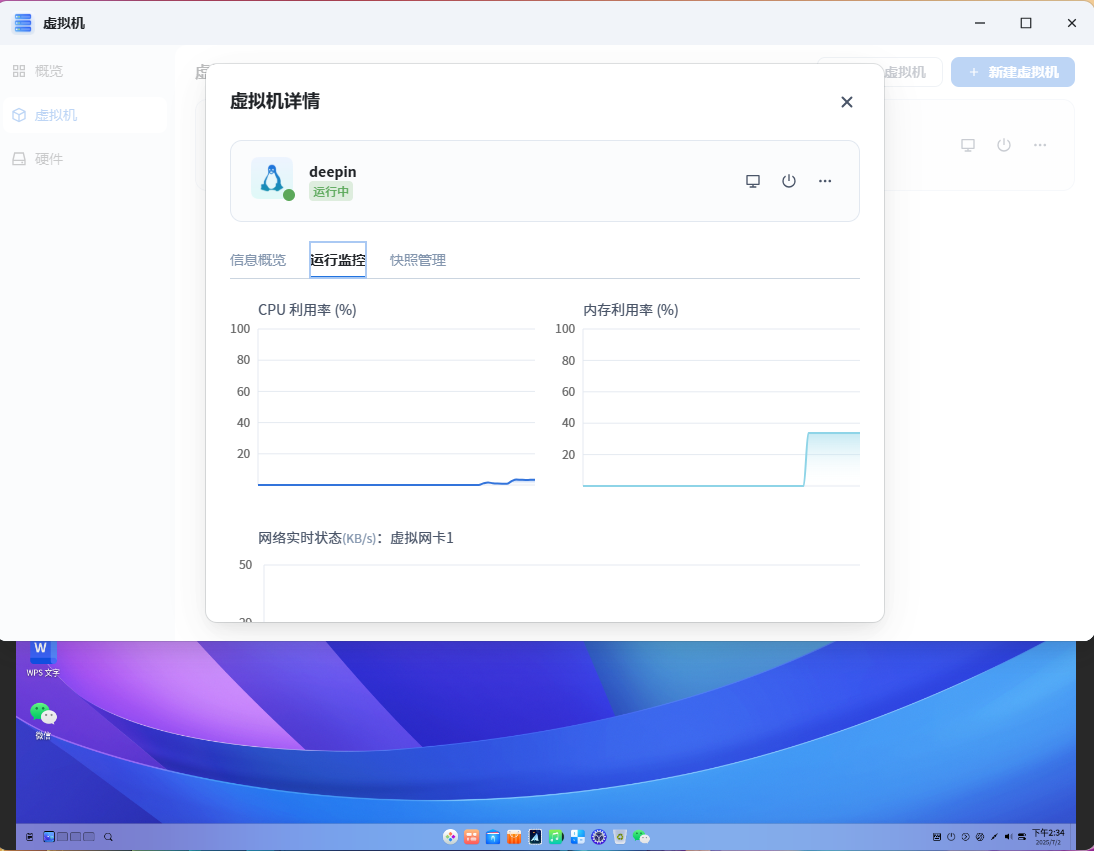Click the background VM list monitor icon
1094x851 pixels.
pos(968,145)
